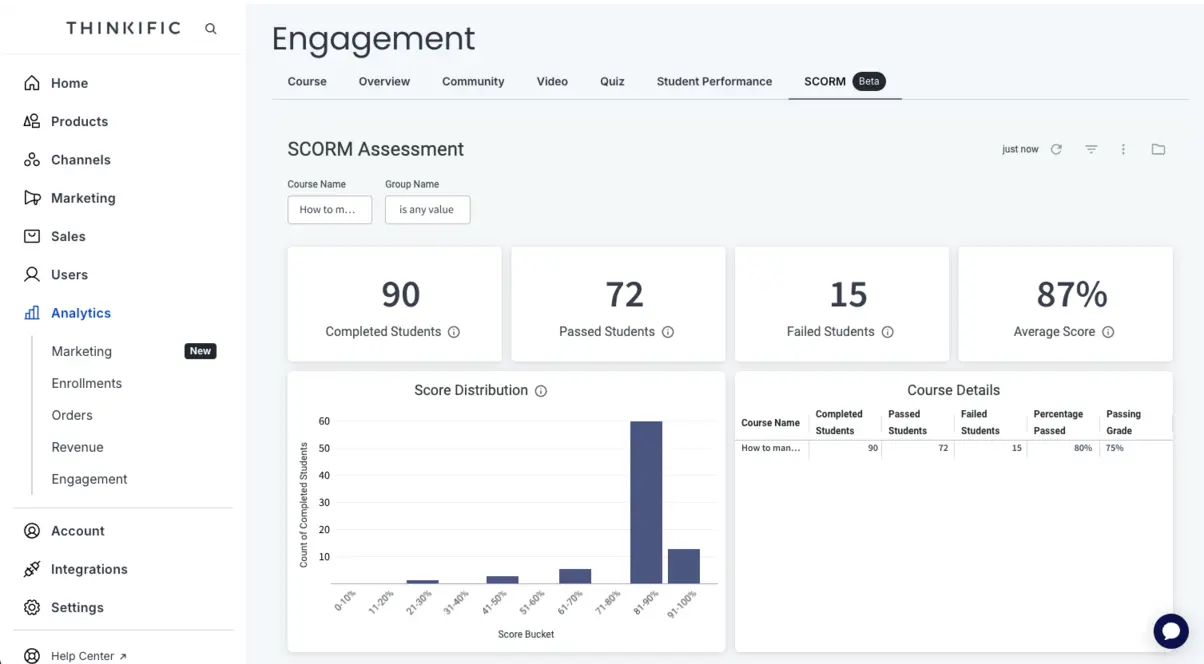Screen dimensions: 1204x664
Task: Select the Video tab
Action: [x=552, y=82]
